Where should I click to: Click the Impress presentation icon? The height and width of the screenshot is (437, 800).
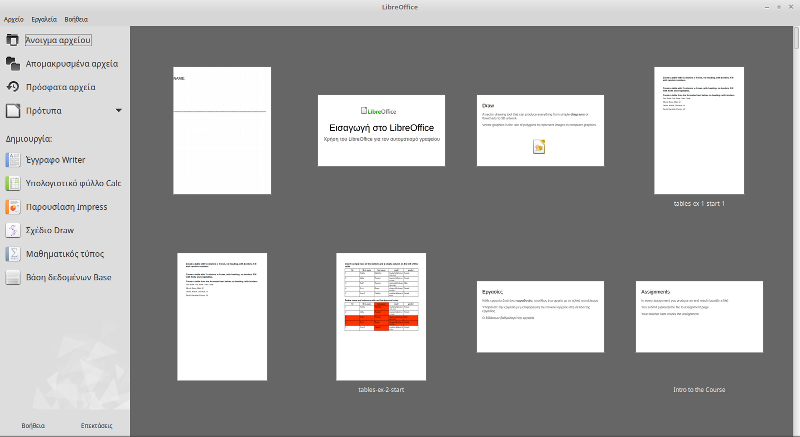(12, 207)
